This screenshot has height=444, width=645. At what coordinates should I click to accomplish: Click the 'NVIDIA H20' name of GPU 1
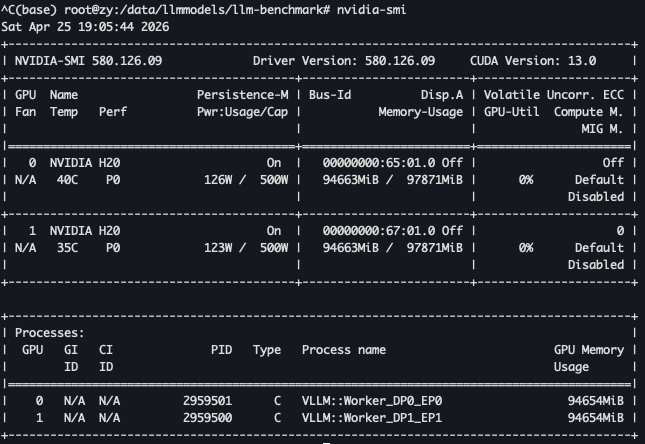tap(85, 231)
